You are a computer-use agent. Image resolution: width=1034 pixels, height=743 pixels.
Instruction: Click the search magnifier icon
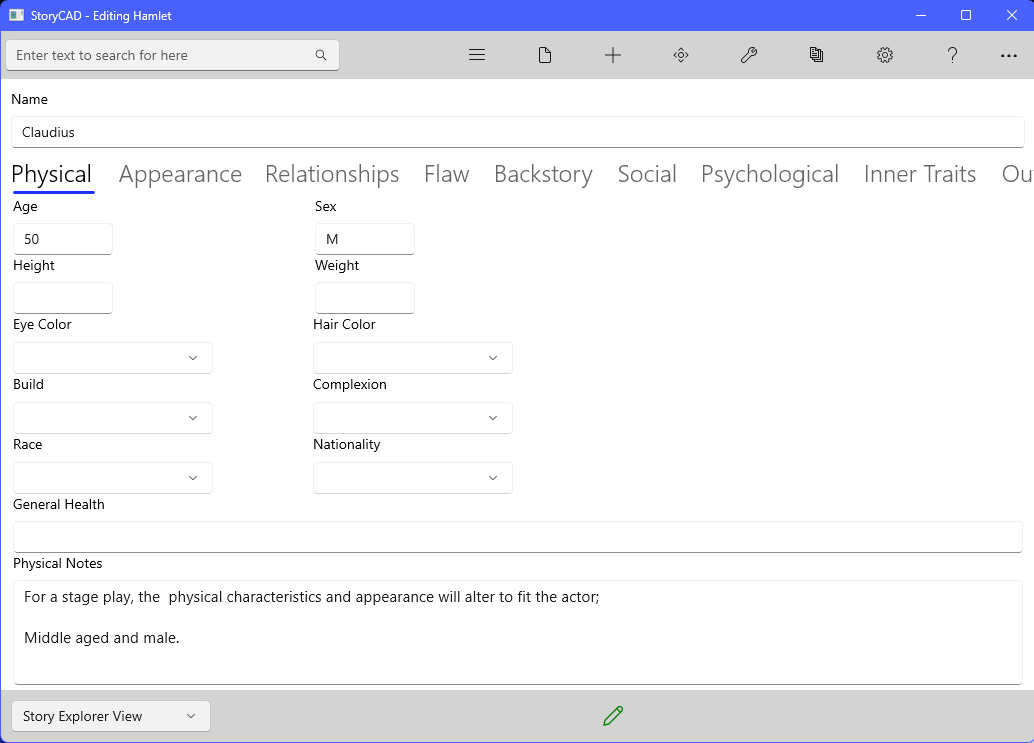click(x=320, y=55)
